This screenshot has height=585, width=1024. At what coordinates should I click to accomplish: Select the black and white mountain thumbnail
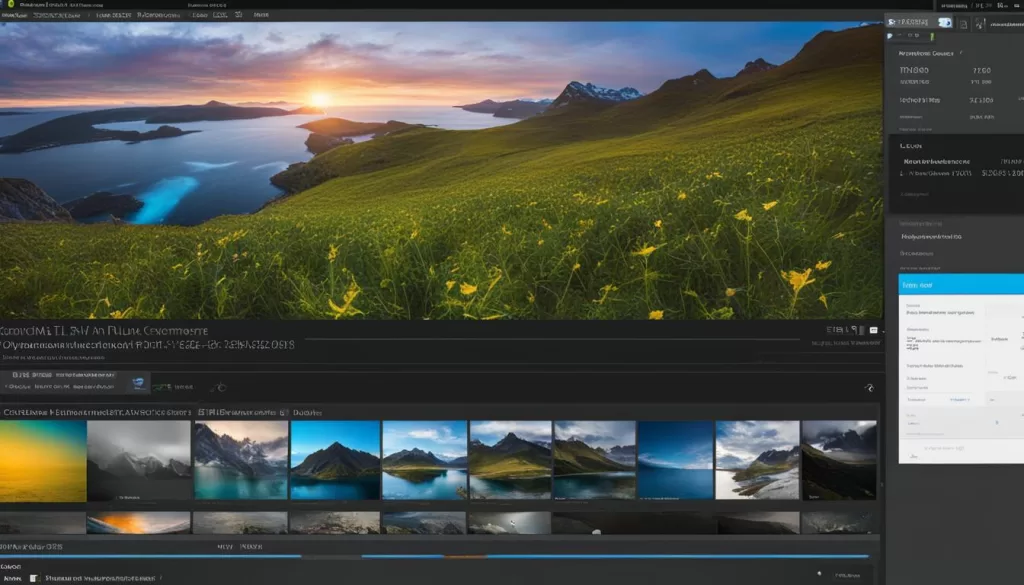click(x=138, y=460)
